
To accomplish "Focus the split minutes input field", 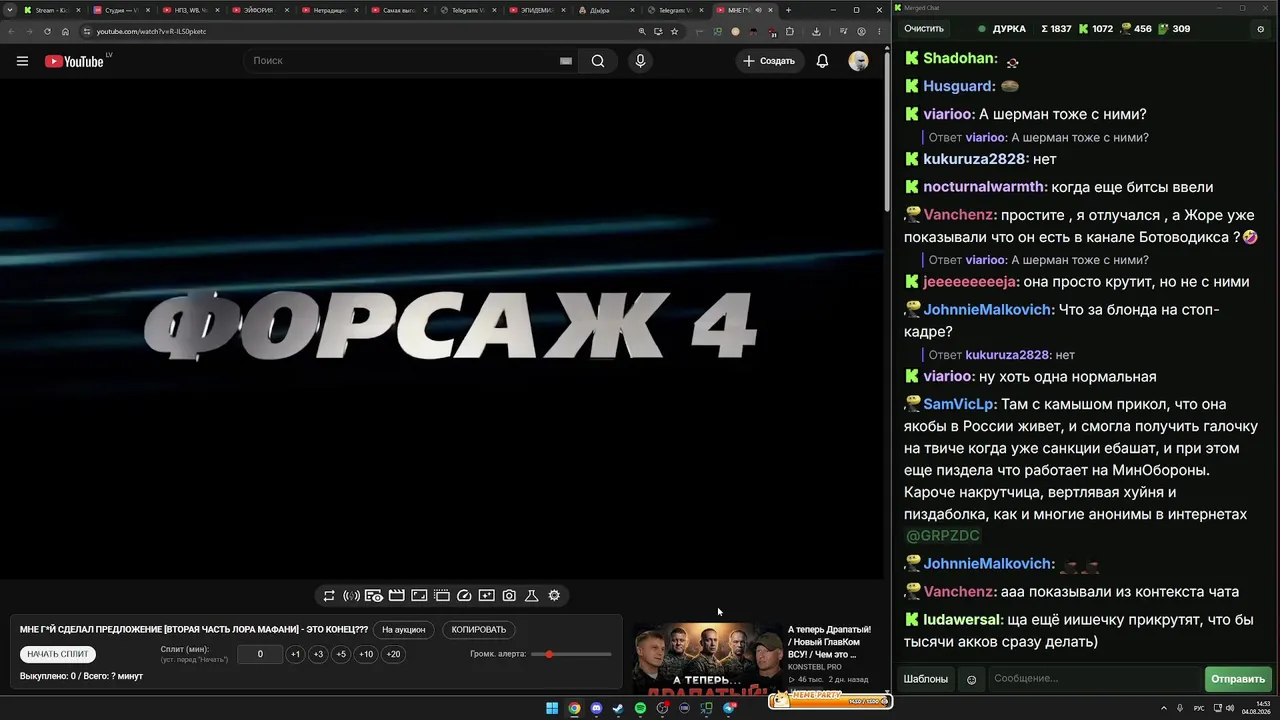I will (x=260, y=654).
